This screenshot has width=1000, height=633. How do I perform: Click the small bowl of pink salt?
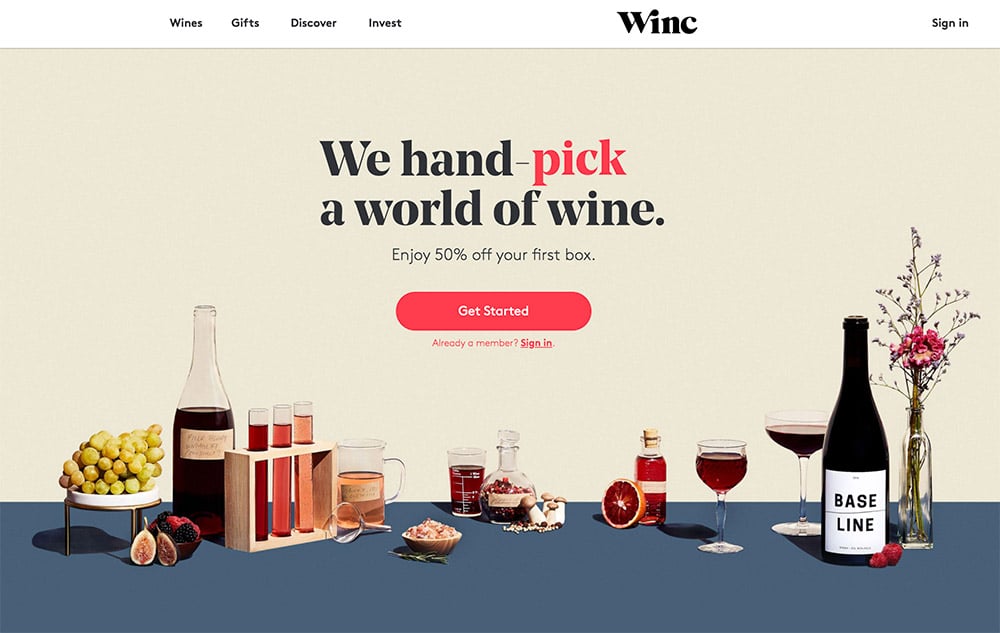(x=431, y=535)
